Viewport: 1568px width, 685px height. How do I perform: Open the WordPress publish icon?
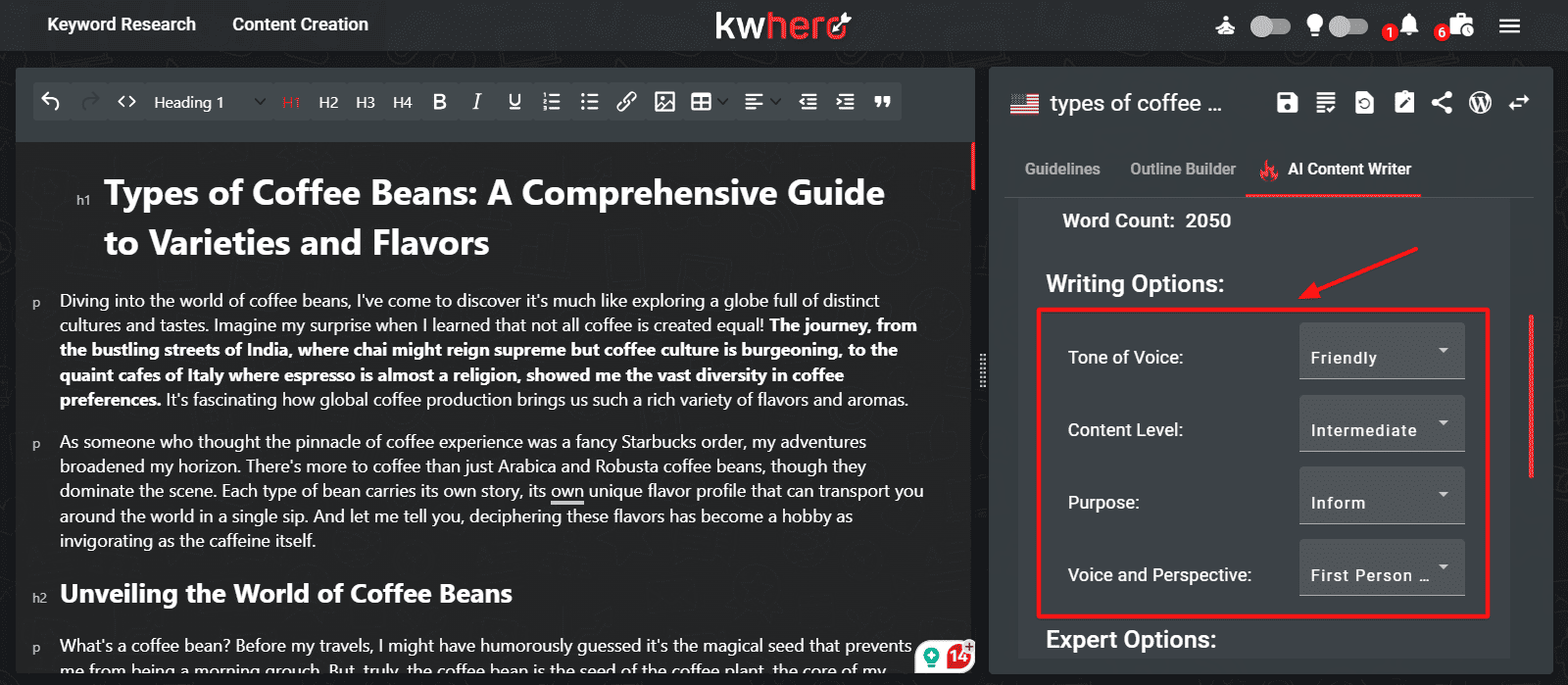pos(1480,103)
